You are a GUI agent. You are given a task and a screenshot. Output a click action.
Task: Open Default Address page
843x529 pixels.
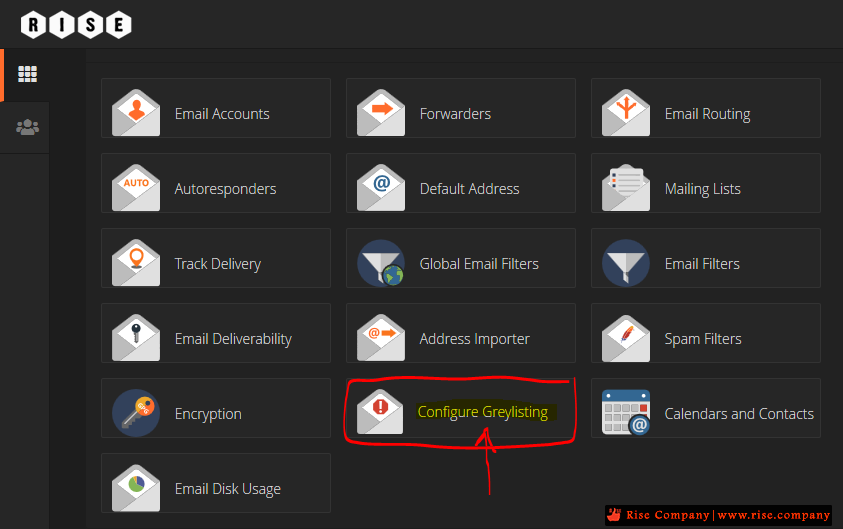[x=469, y=189]
